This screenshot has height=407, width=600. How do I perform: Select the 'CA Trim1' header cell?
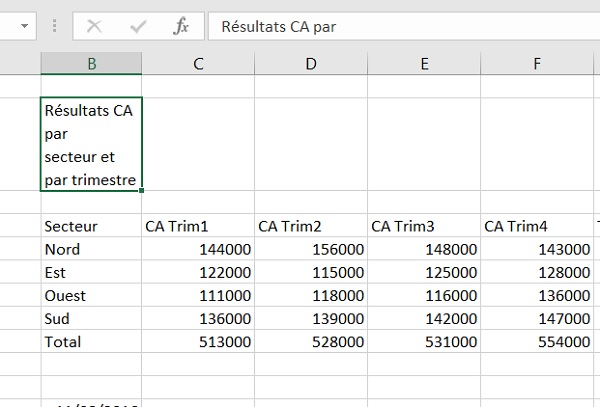click(x=198, y=226)
